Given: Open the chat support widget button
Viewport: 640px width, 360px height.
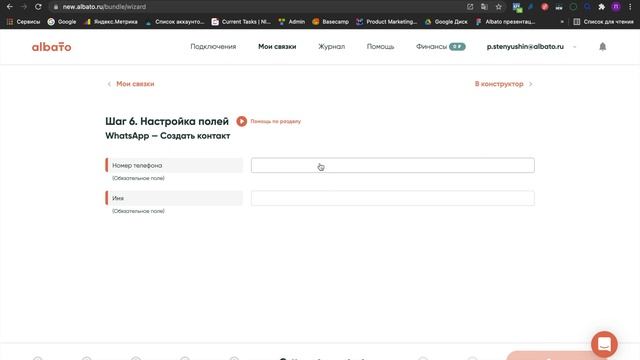Looking at the screenshot, I should click(604, 344).
